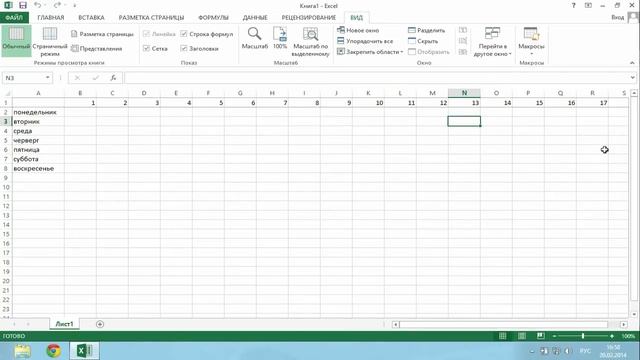
Task: Click the Вход (Sign in) link
Action: click(x=617, y=17)
